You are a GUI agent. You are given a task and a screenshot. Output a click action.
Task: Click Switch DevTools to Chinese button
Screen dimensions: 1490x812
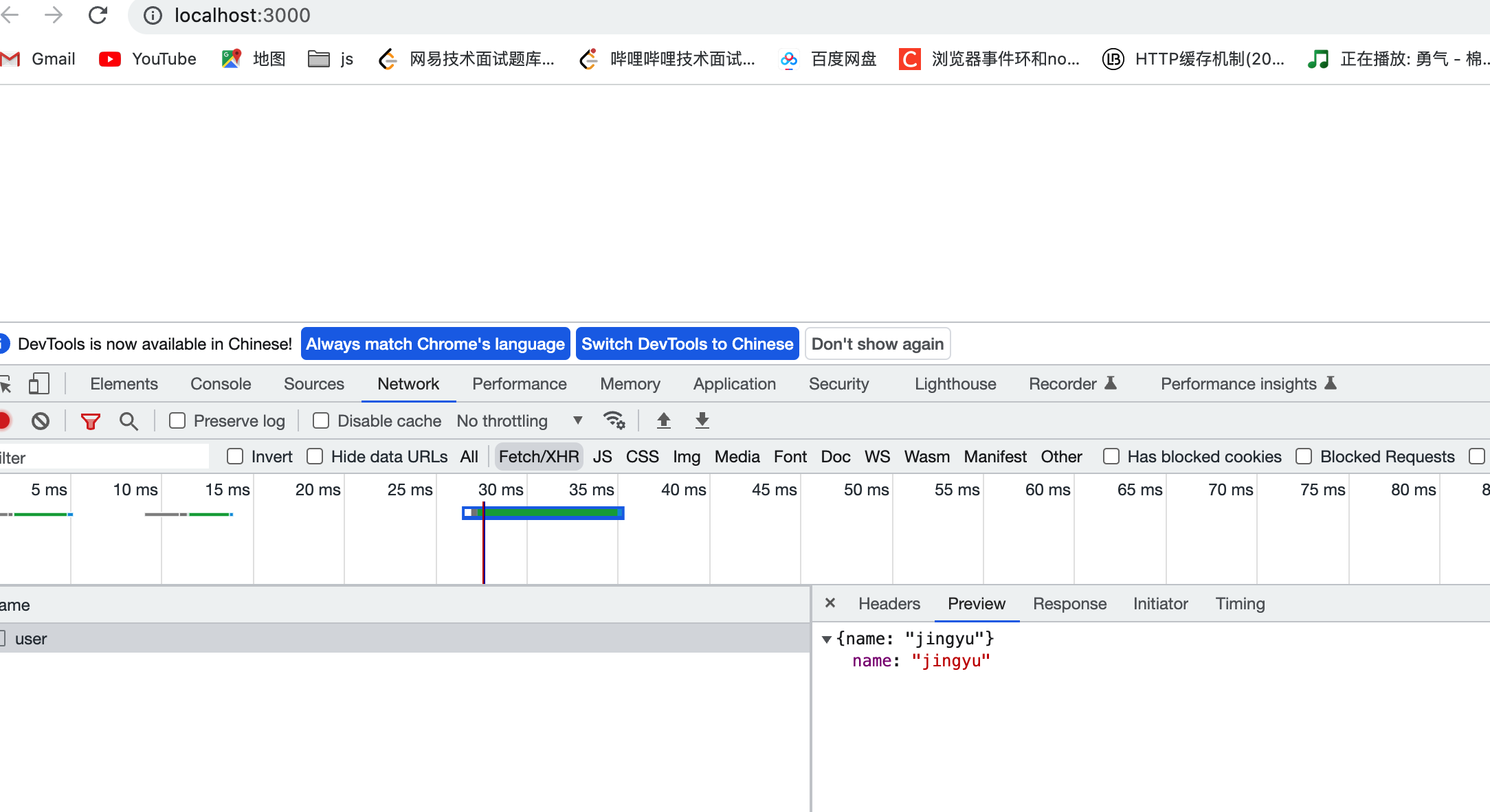point(687,344)
